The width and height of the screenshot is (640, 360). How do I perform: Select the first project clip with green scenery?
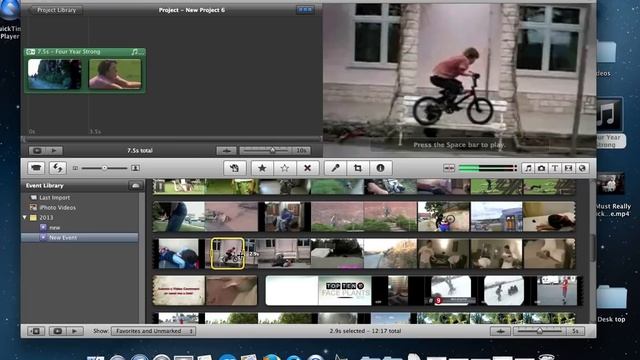(54, 73)
